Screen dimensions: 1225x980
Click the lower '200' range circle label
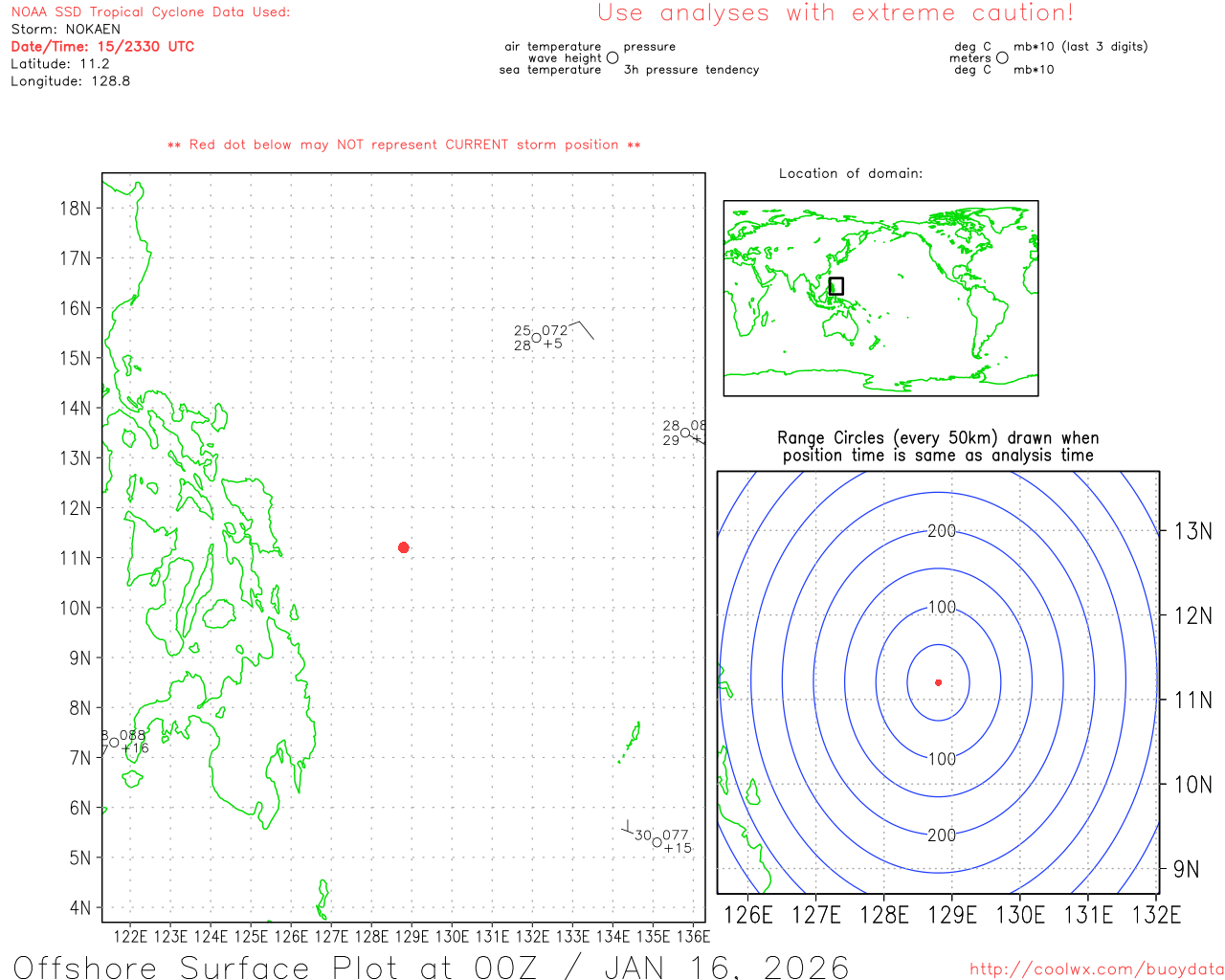(942, 835)
